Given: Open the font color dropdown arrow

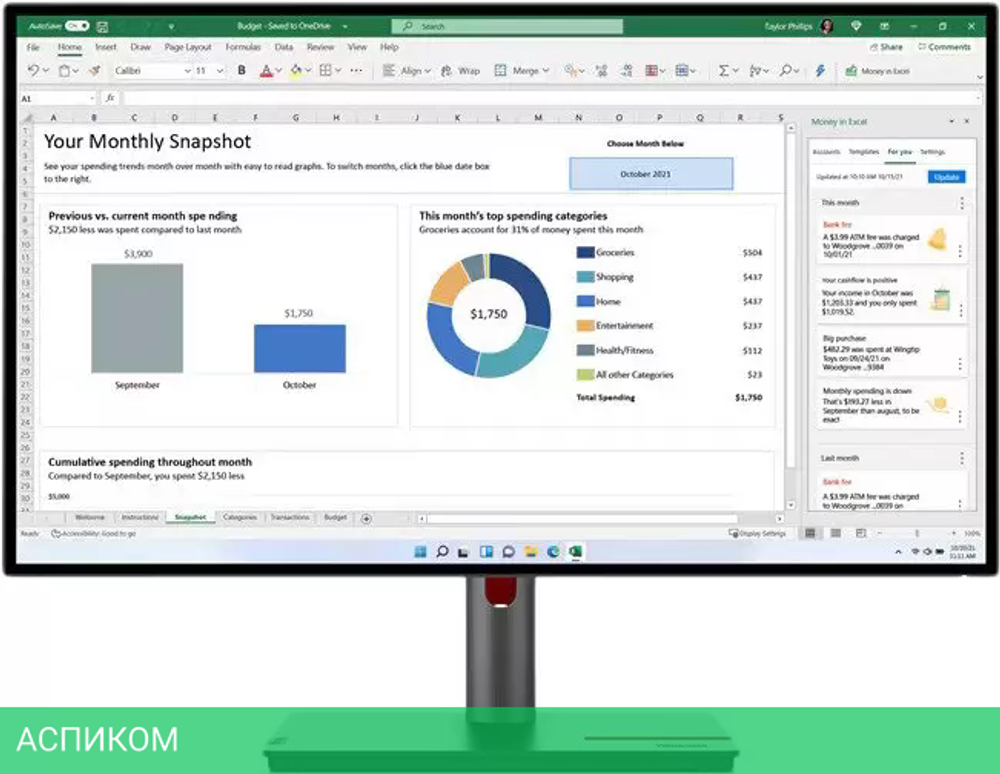Looking at the screenshot, I should tap(278, 71).
